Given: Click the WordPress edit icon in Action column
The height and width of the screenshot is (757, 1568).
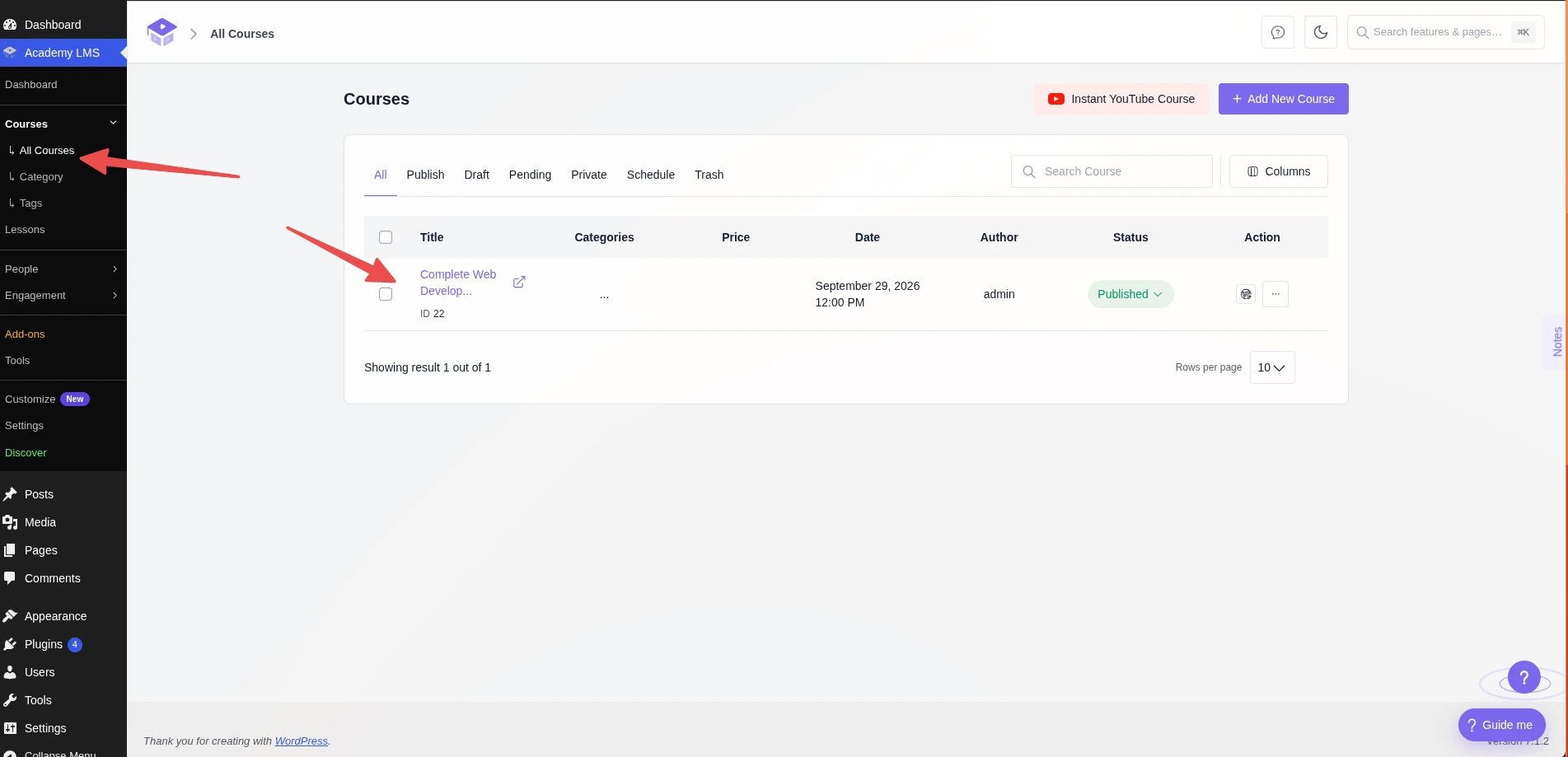Looking at the screenshot, I should 1246,294.
